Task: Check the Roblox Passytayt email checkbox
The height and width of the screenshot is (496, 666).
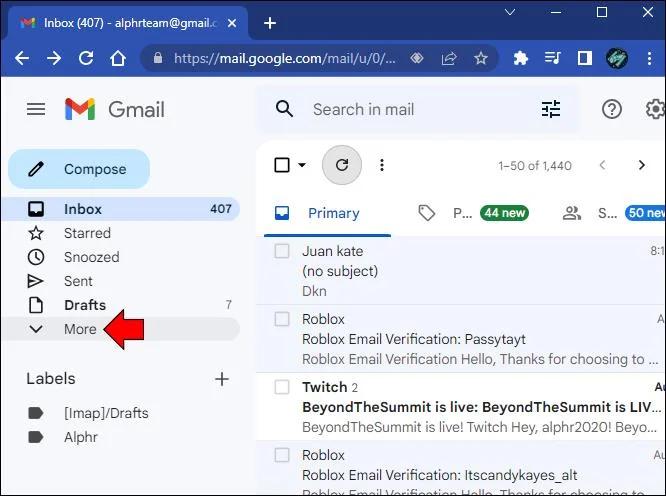Action: click(x=282, y=319)
